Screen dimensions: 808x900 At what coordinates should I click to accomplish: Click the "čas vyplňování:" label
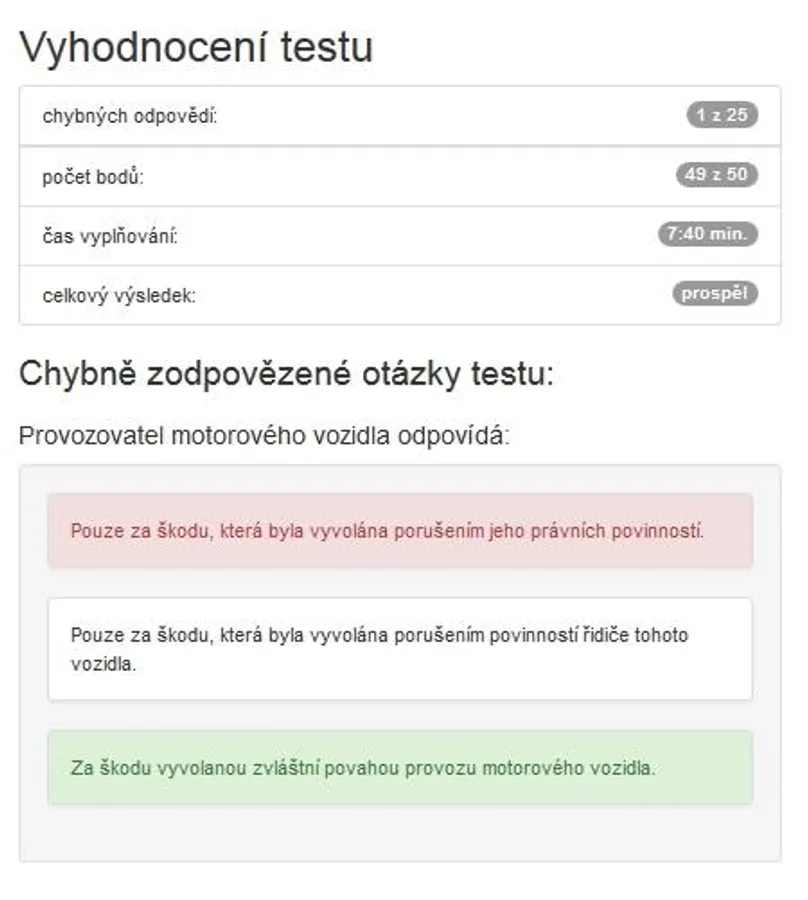pyautogui.click(x=110, y=236)
